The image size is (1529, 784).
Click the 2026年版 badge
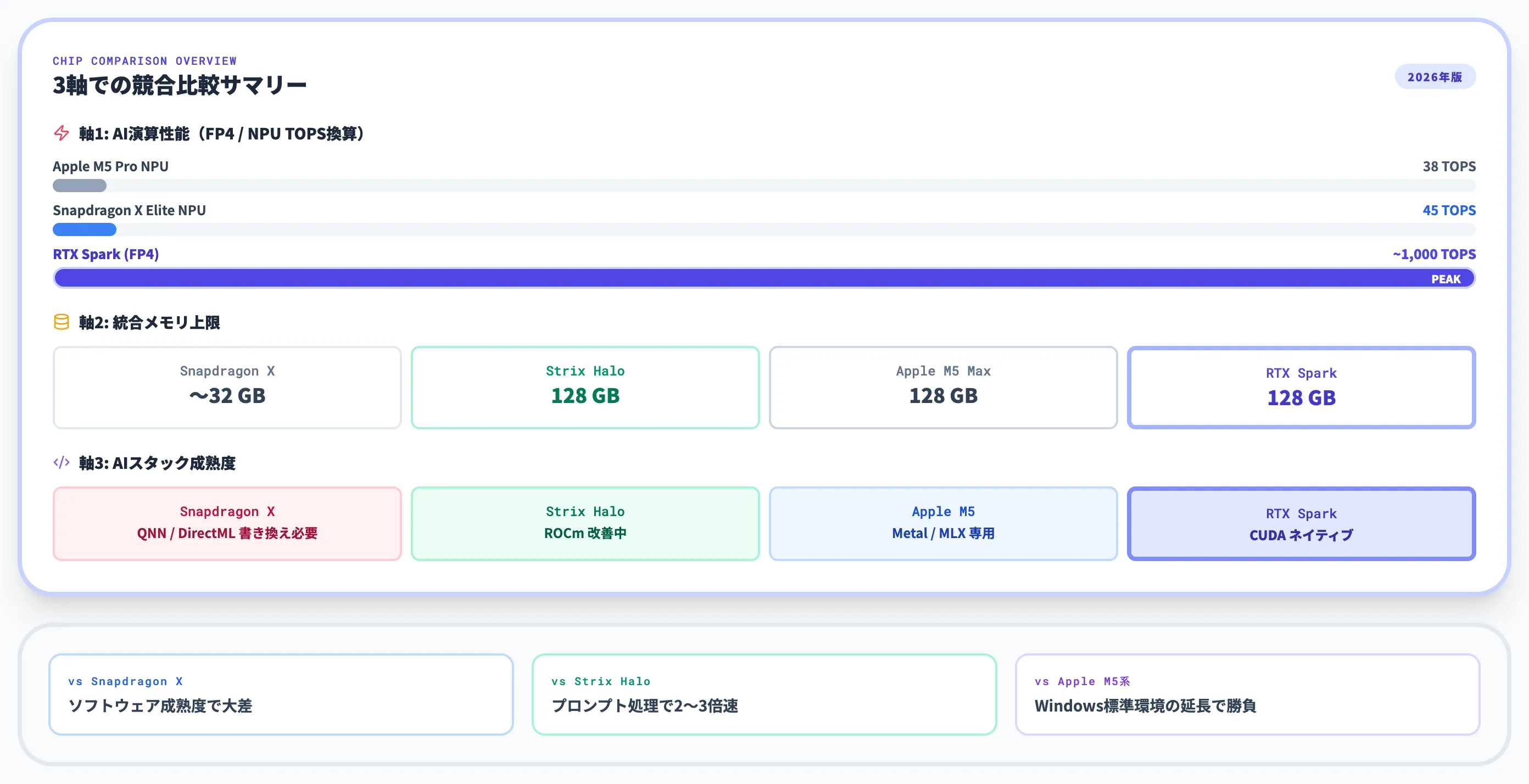pos(1435,76)
